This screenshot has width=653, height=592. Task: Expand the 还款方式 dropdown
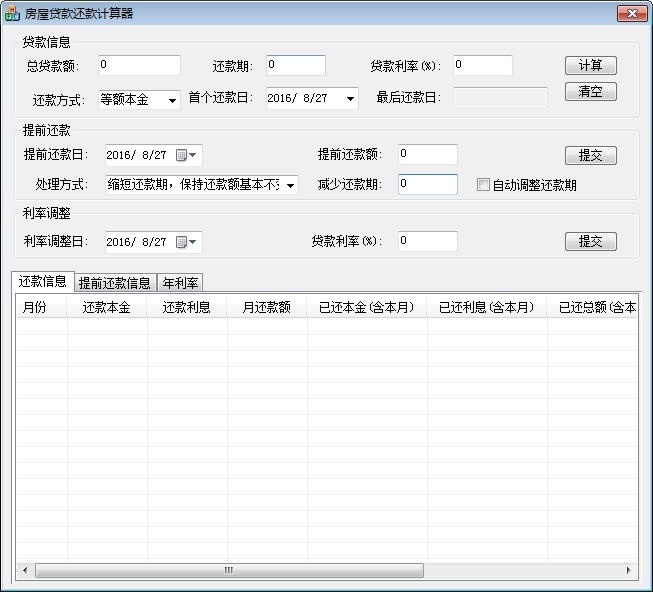tap(172, 100)
